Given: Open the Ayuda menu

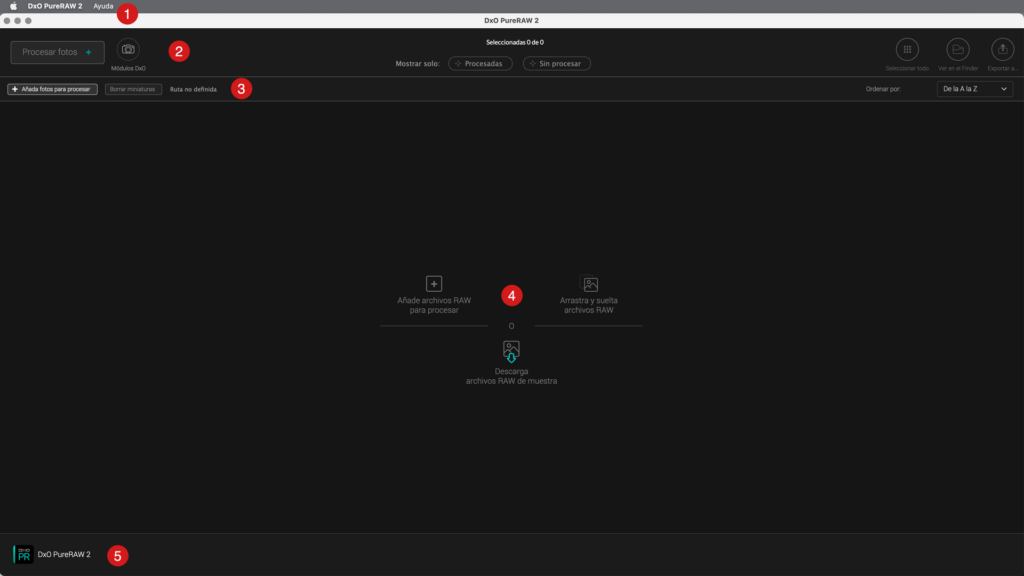Looking at the screenshot, I should point(103,6).
